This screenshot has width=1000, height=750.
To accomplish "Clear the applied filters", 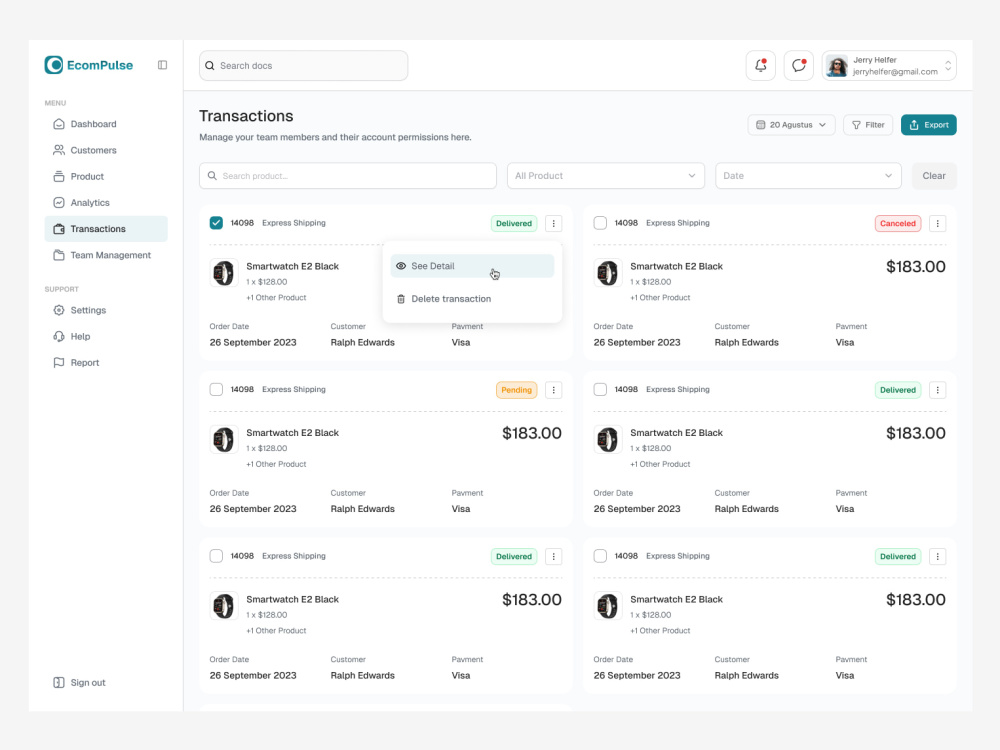I will (934, 175).
